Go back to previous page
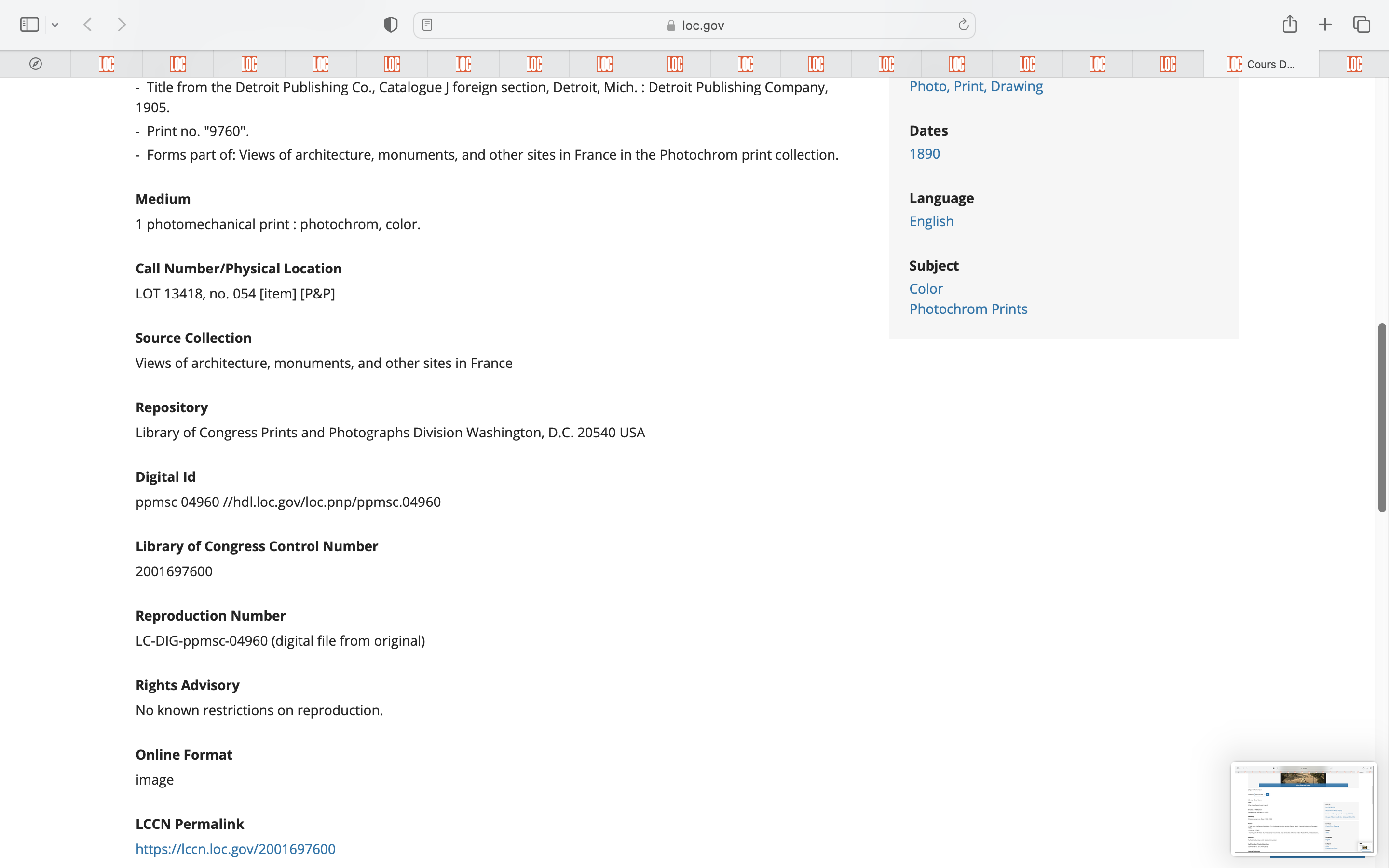 coord(88,25)
